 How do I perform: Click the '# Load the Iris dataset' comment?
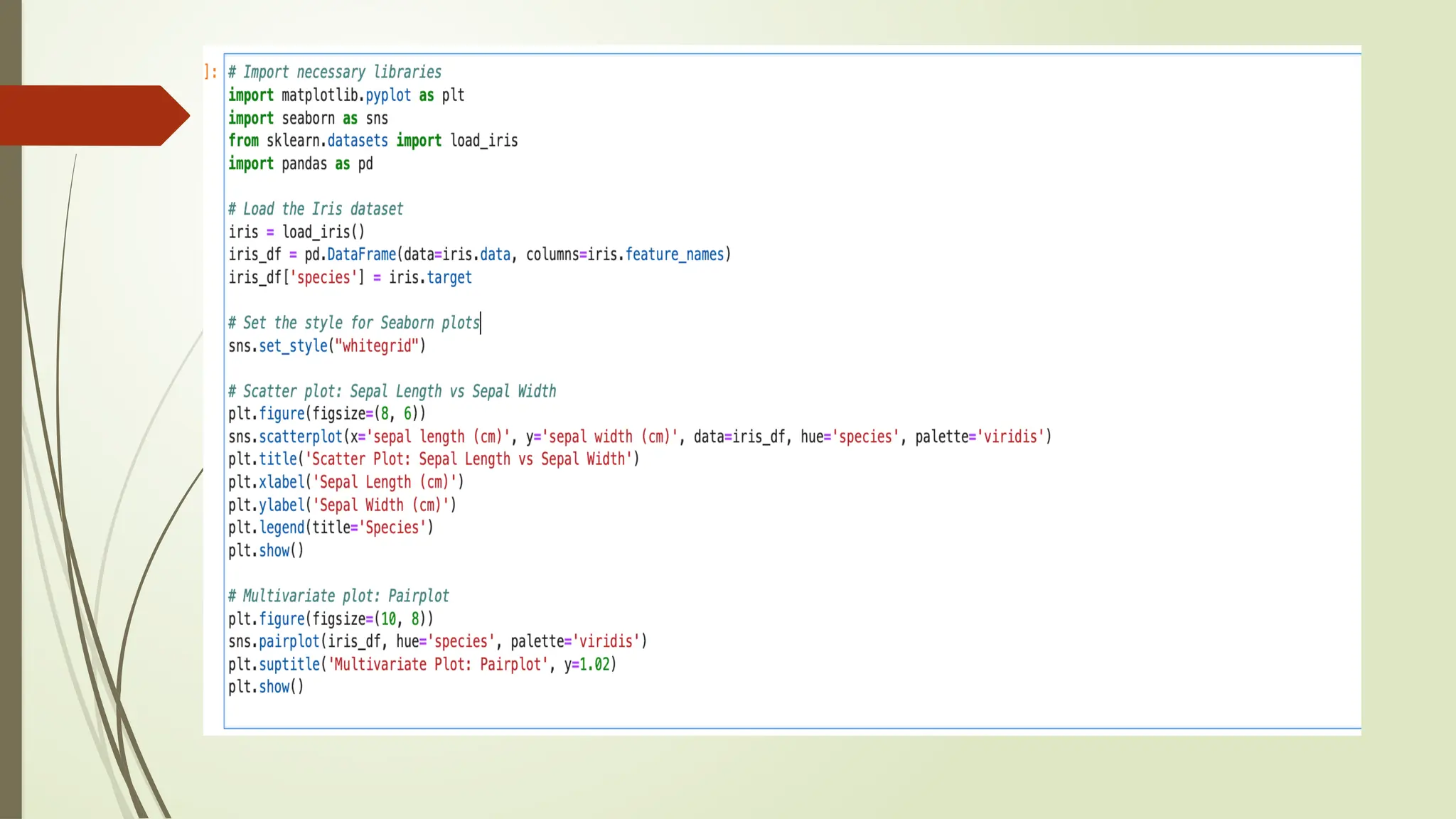click(316, 209)
